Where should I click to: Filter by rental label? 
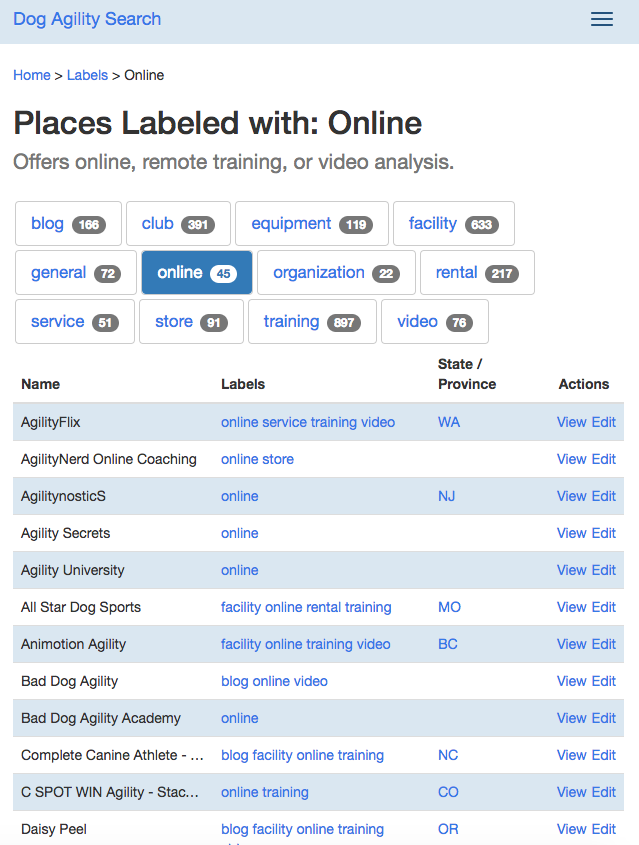point(477,273)
